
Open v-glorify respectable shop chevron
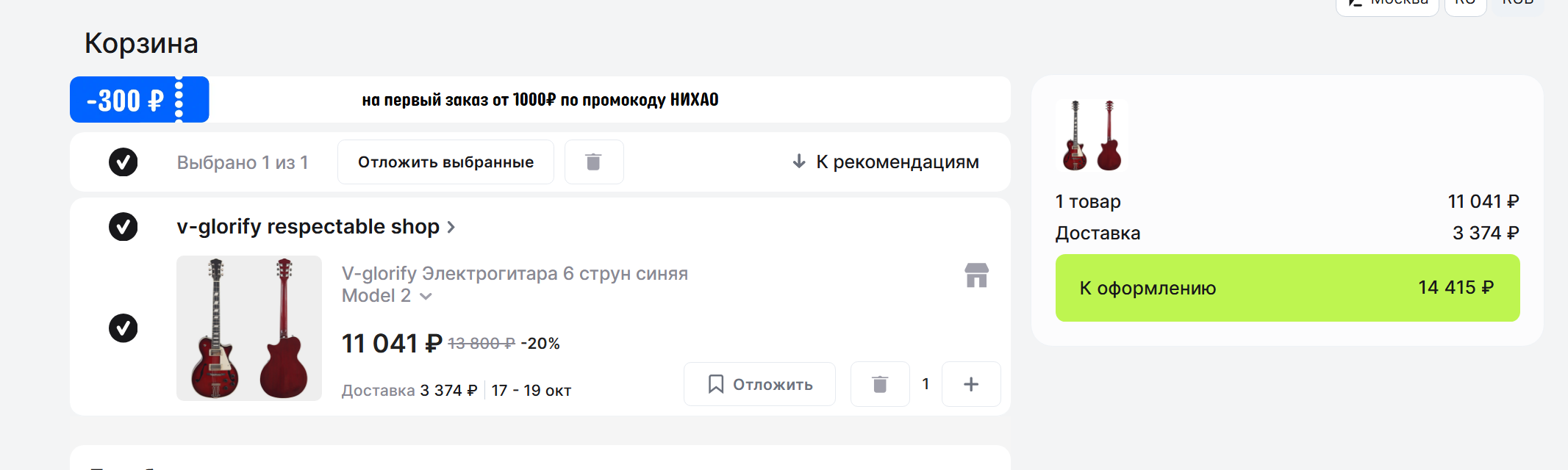[451, 228]
